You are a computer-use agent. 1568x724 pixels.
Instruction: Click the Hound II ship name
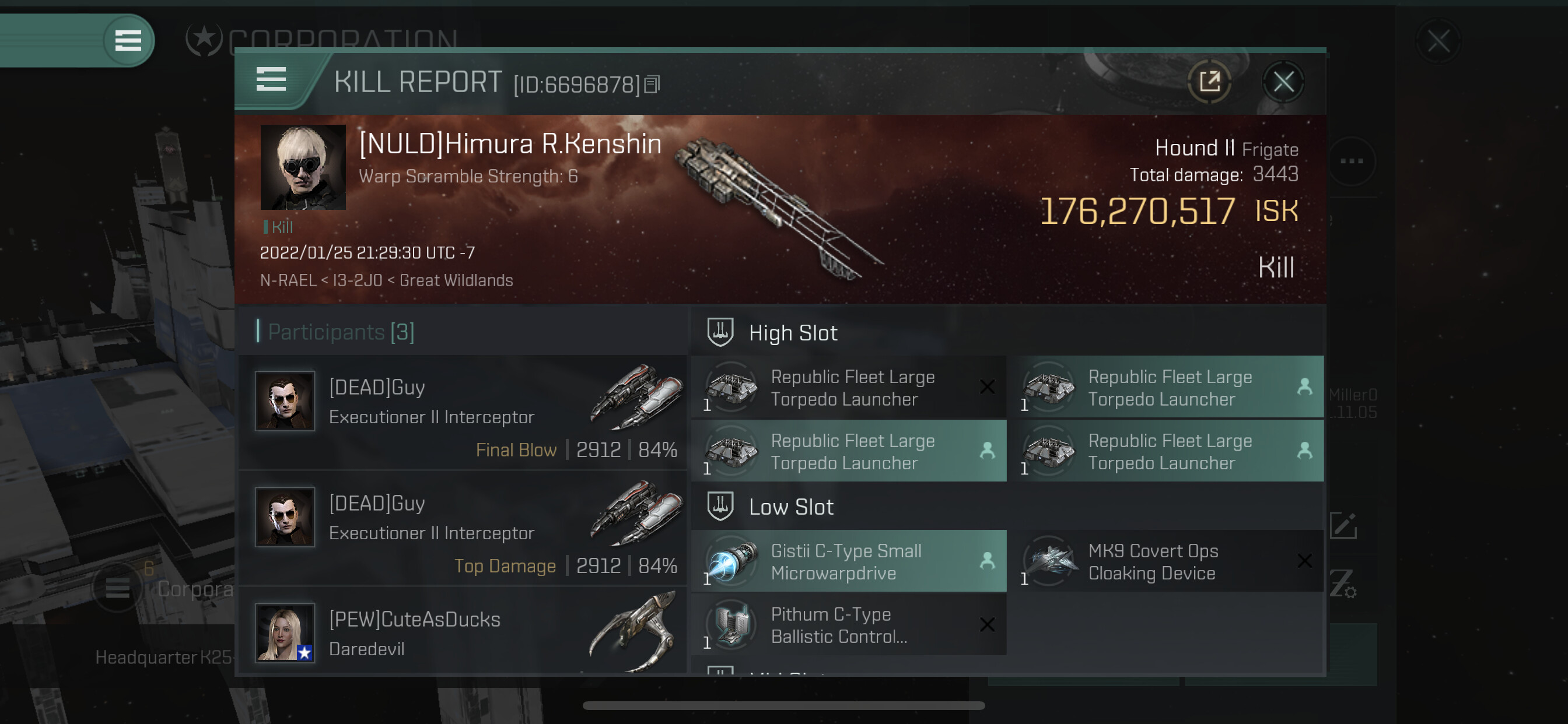(1194, 148)
